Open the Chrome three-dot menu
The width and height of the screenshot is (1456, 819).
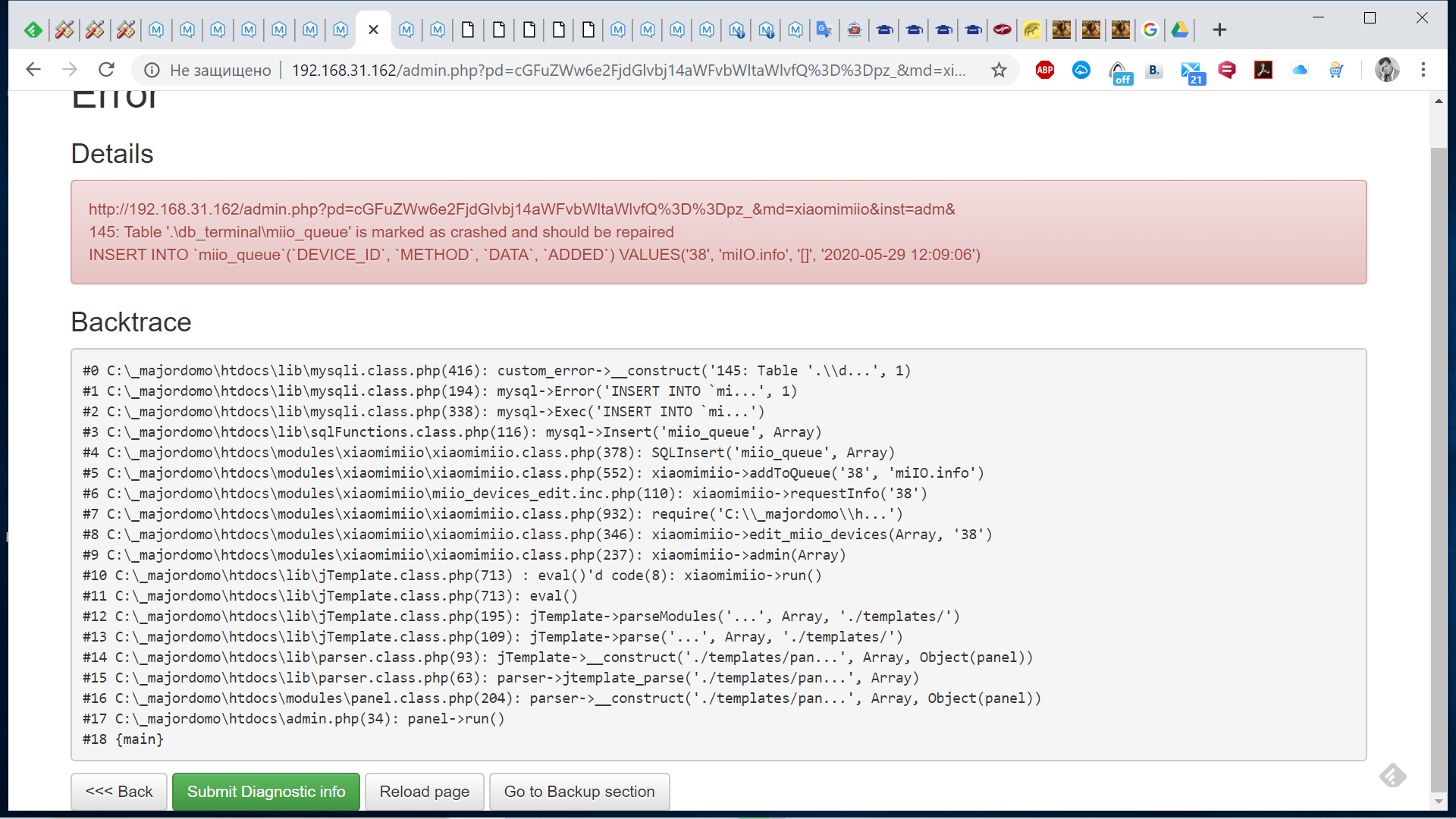coord(1423,70)
